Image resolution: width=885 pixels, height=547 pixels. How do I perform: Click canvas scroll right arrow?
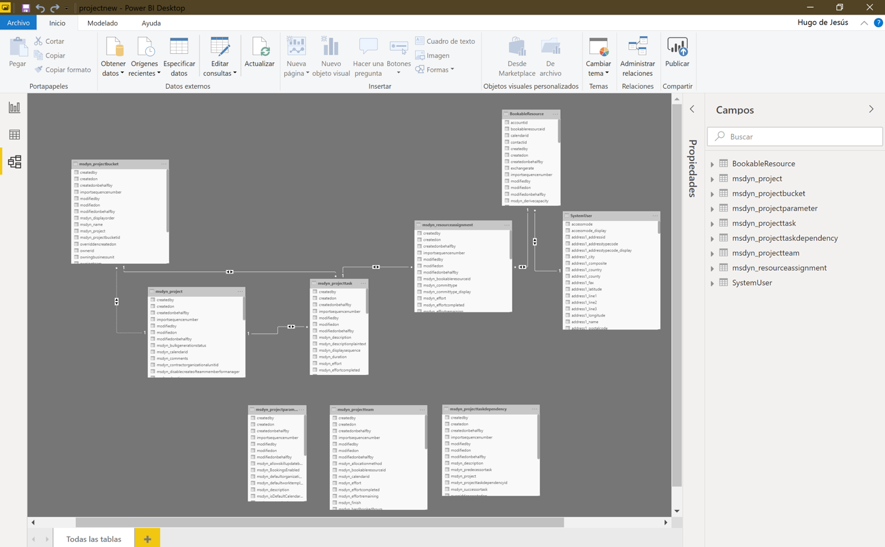point(665,522)
